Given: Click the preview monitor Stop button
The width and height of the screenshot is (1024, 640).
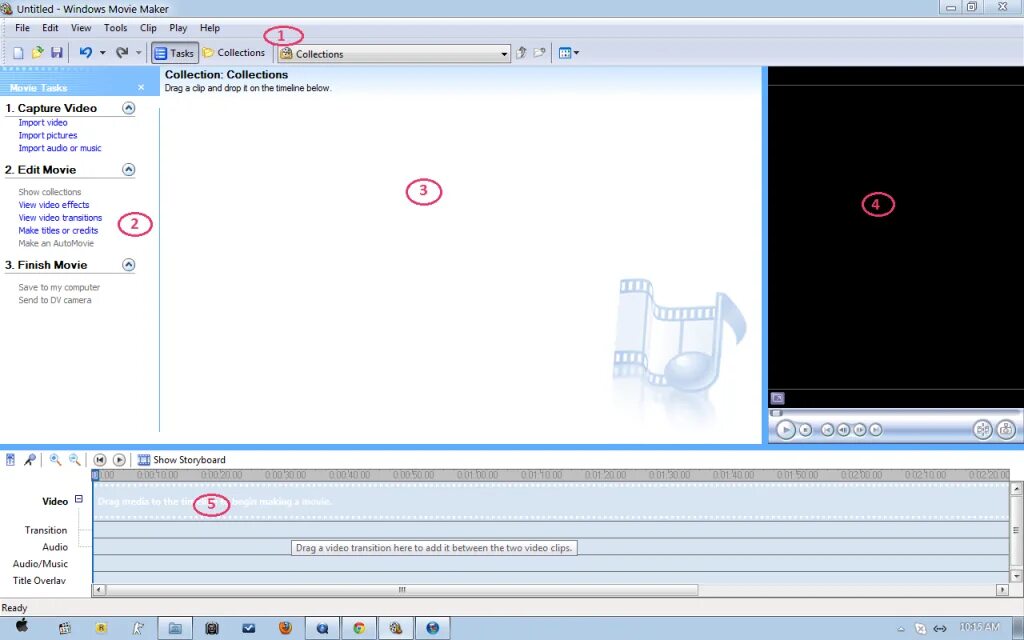Looking at the screenshot, I should click(806, 430).
